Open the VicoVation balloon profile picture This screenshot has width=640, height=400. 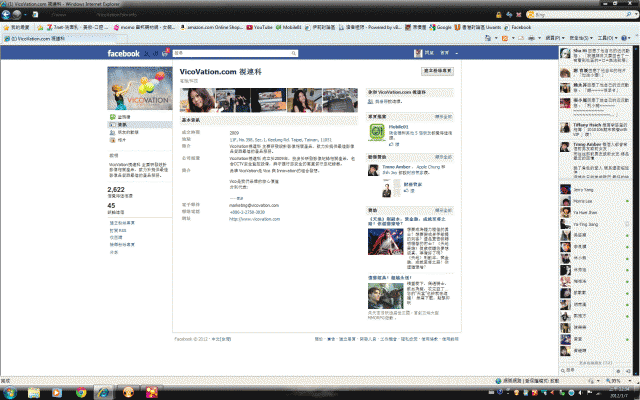(x=140, y=88)
